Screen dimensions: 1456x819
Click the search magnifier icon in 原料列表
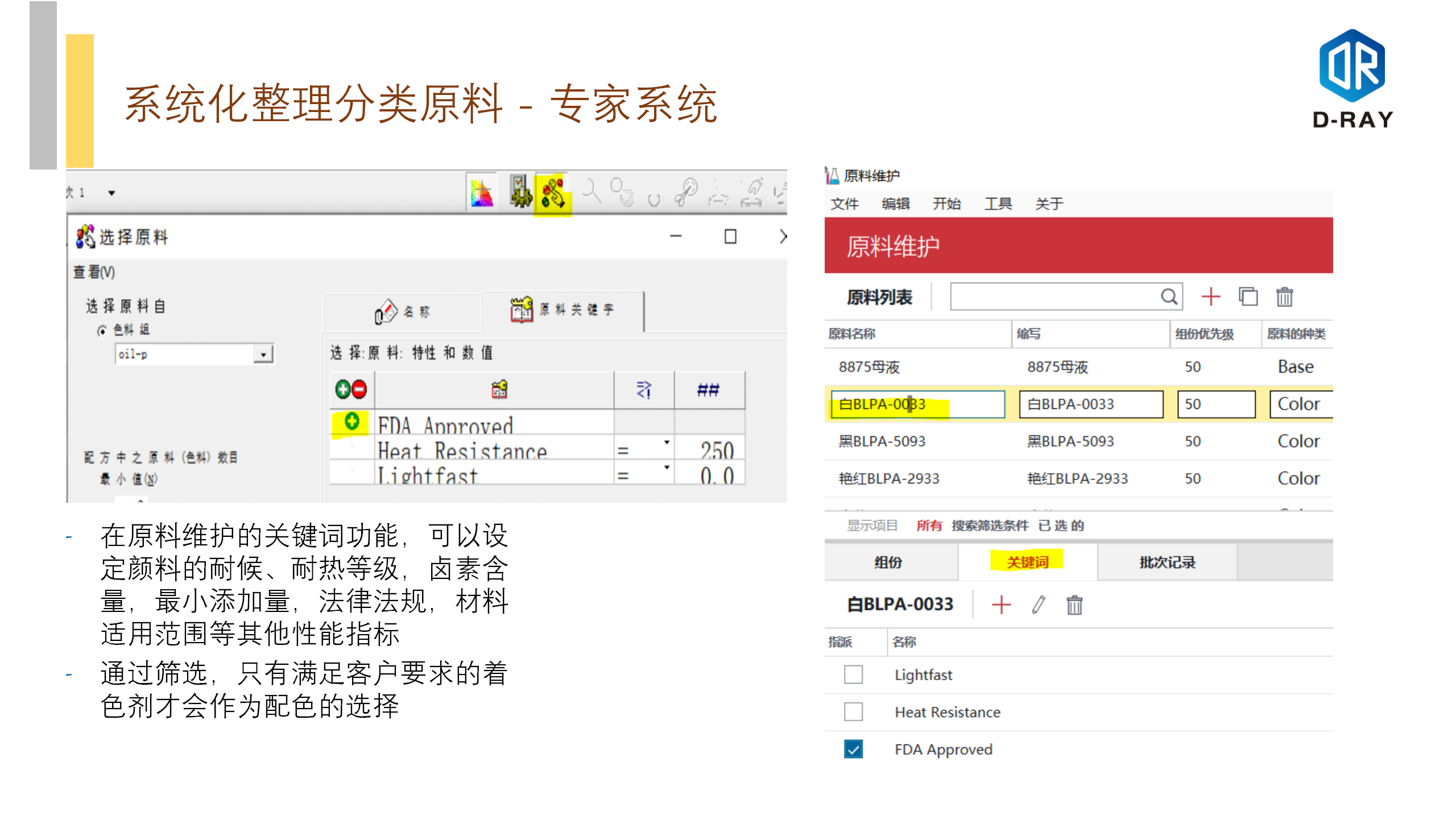point(1168,297)
